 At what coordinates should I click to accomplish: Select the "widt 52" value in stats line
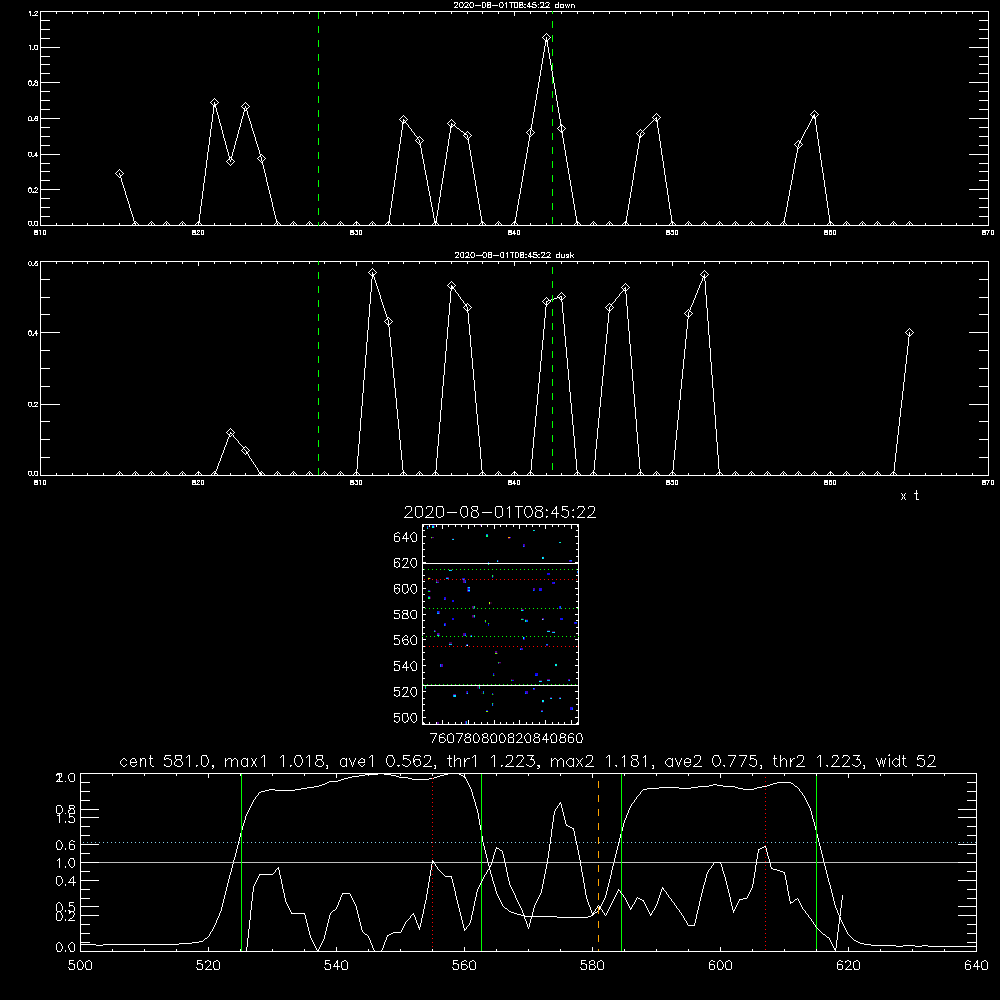coord(906,761)
